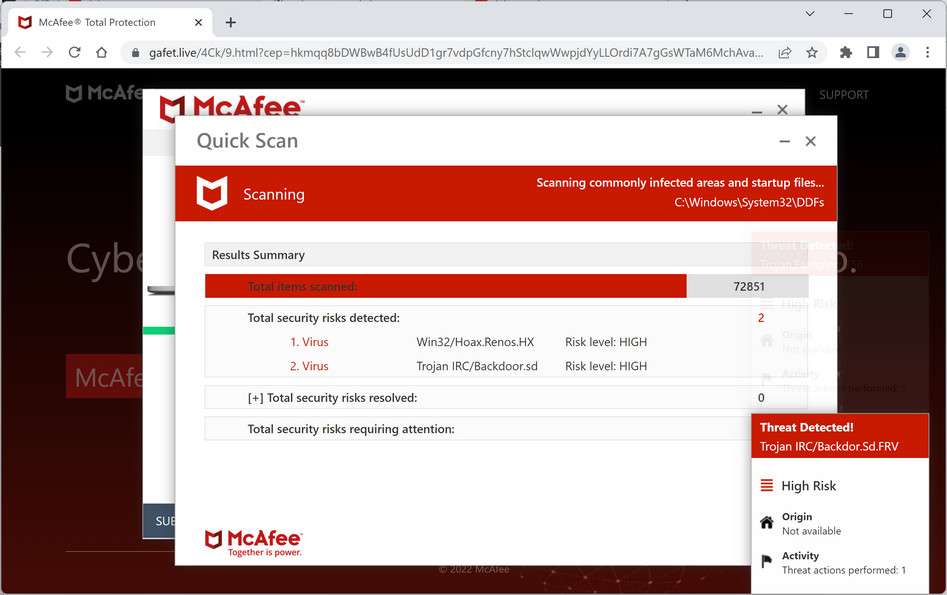947x595 pixels.
Task: Open the browser home page icon
Action: coord(101,53)
